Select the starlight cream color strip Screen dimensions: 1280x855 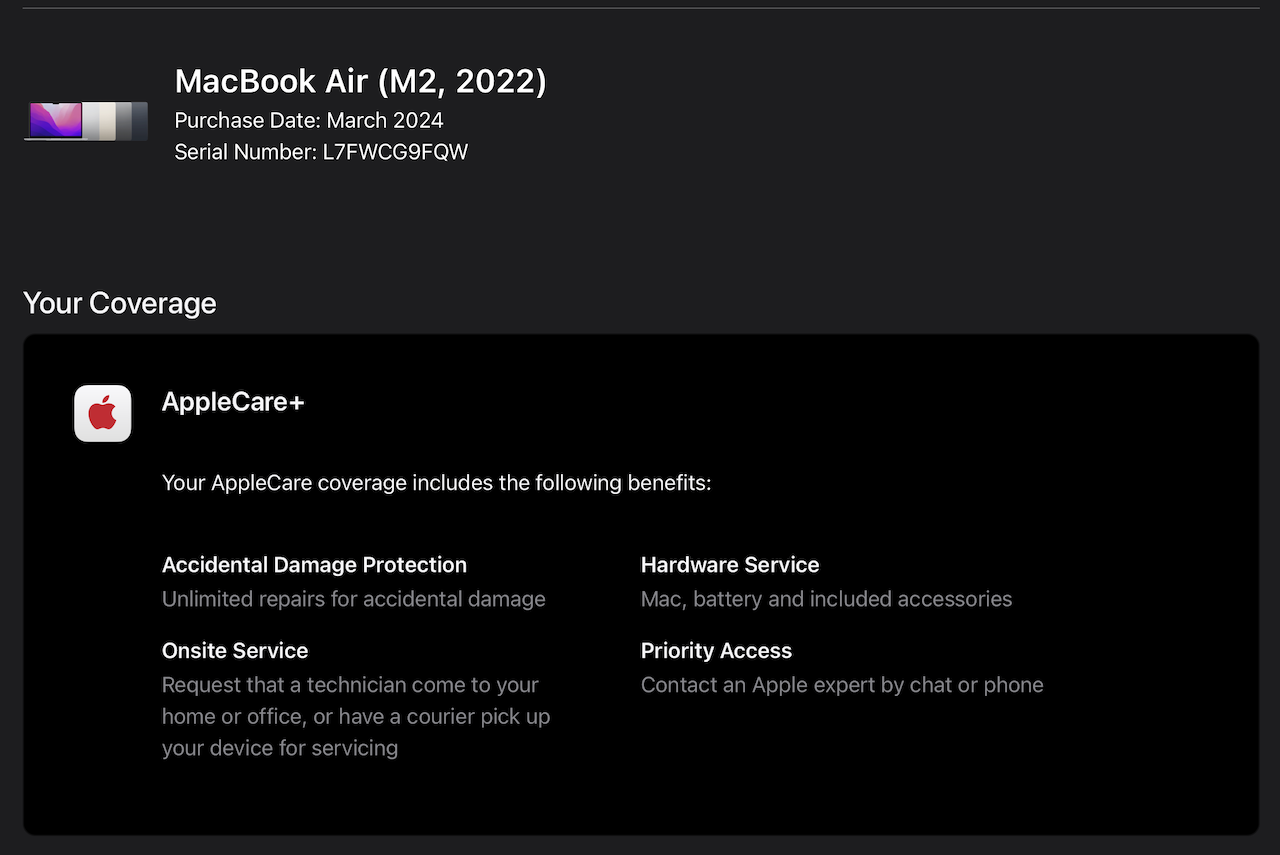(107, 121)
